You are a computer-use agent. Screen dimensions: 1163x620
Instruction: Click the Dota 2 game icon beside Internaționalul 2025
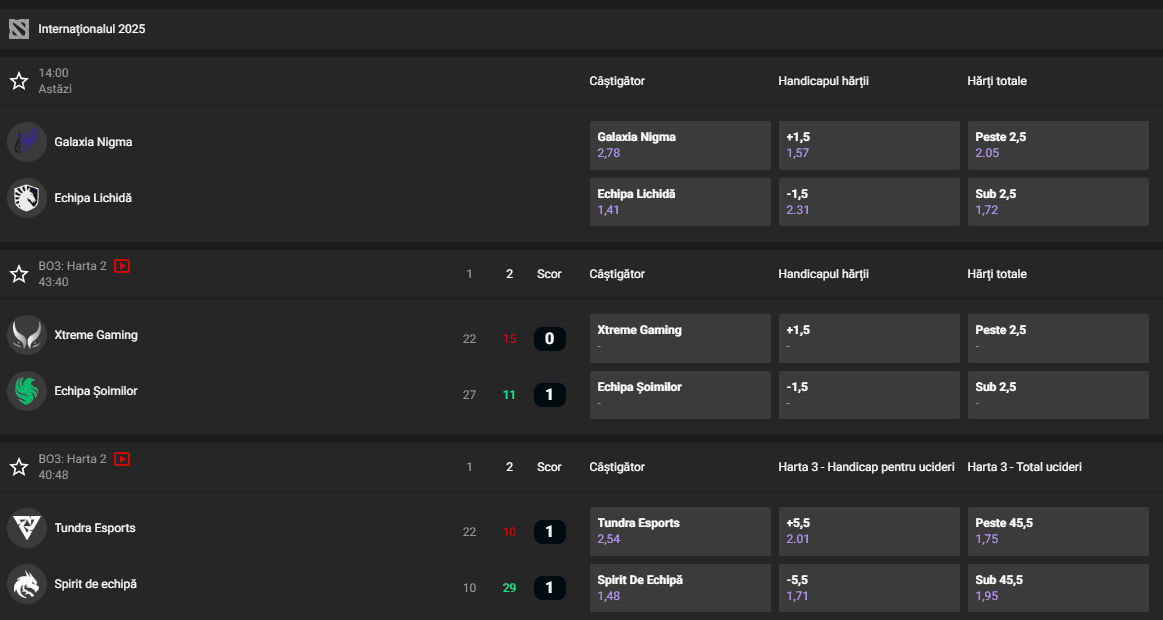[x=19, y=29]
